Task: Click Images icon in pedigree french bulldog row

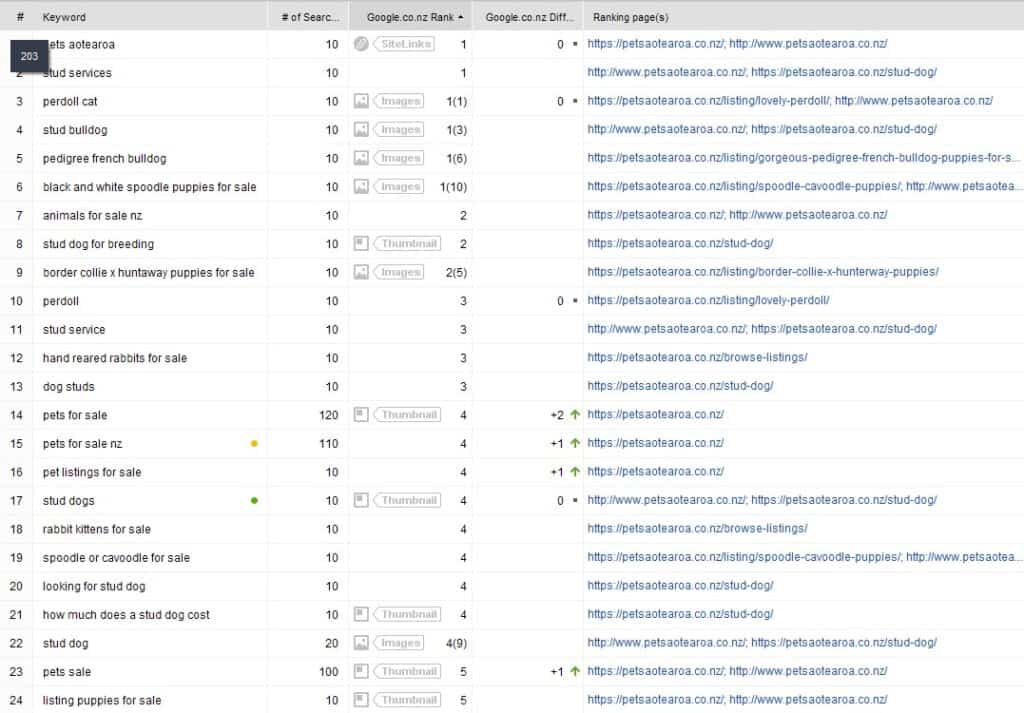Action: coord(361,158)
